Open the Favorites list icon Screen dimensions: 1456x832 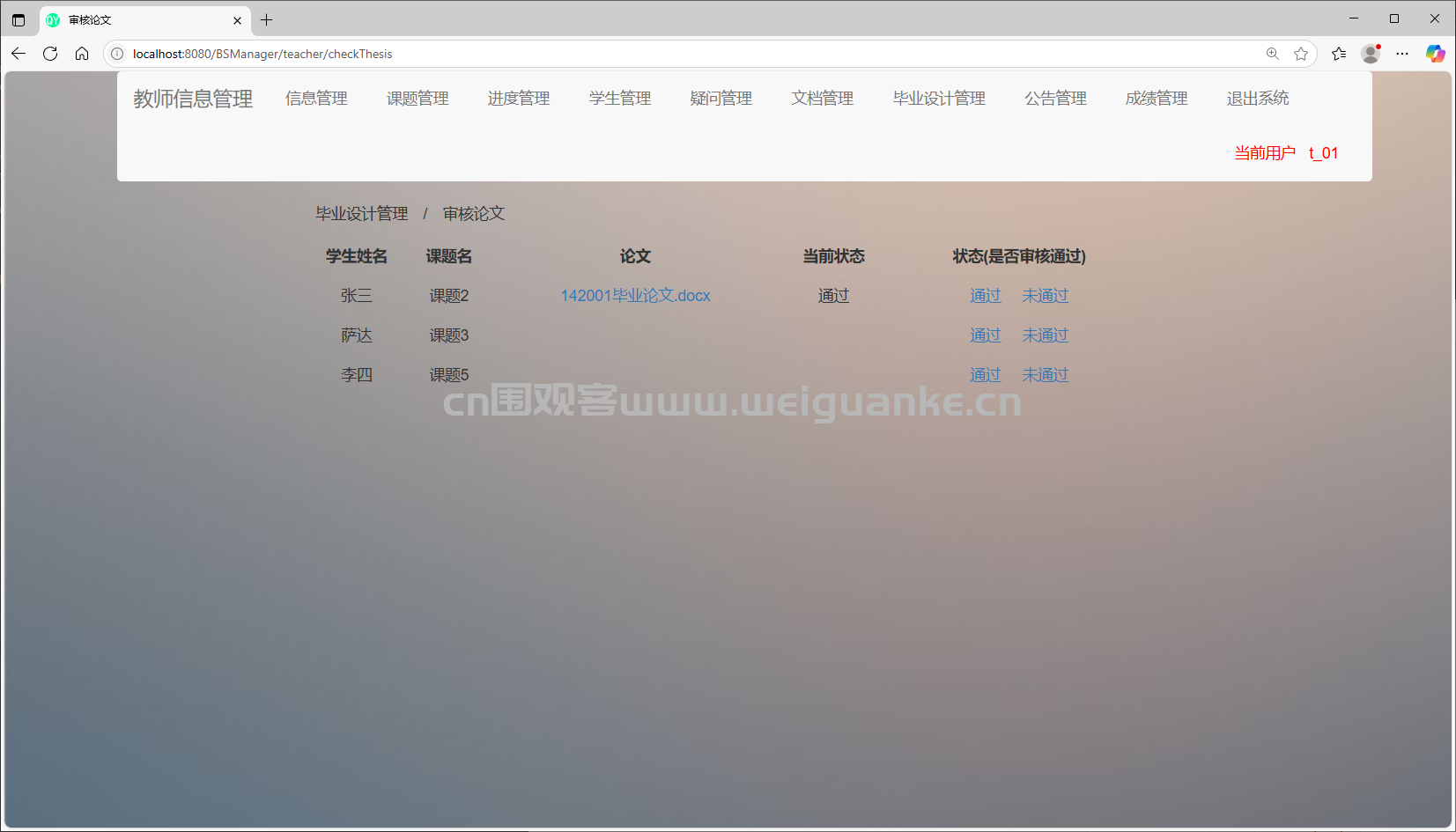(1339, 54)
